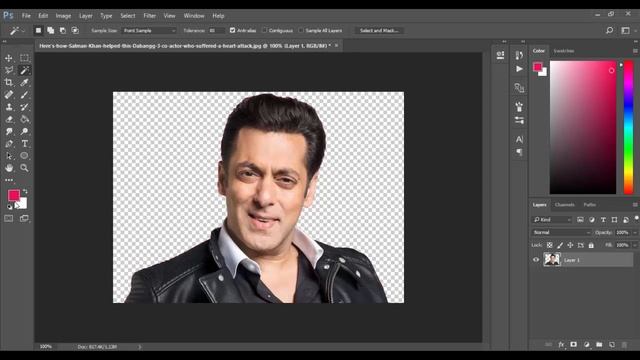Select the Rectangular Marquee tool

[x=24, y=58]
